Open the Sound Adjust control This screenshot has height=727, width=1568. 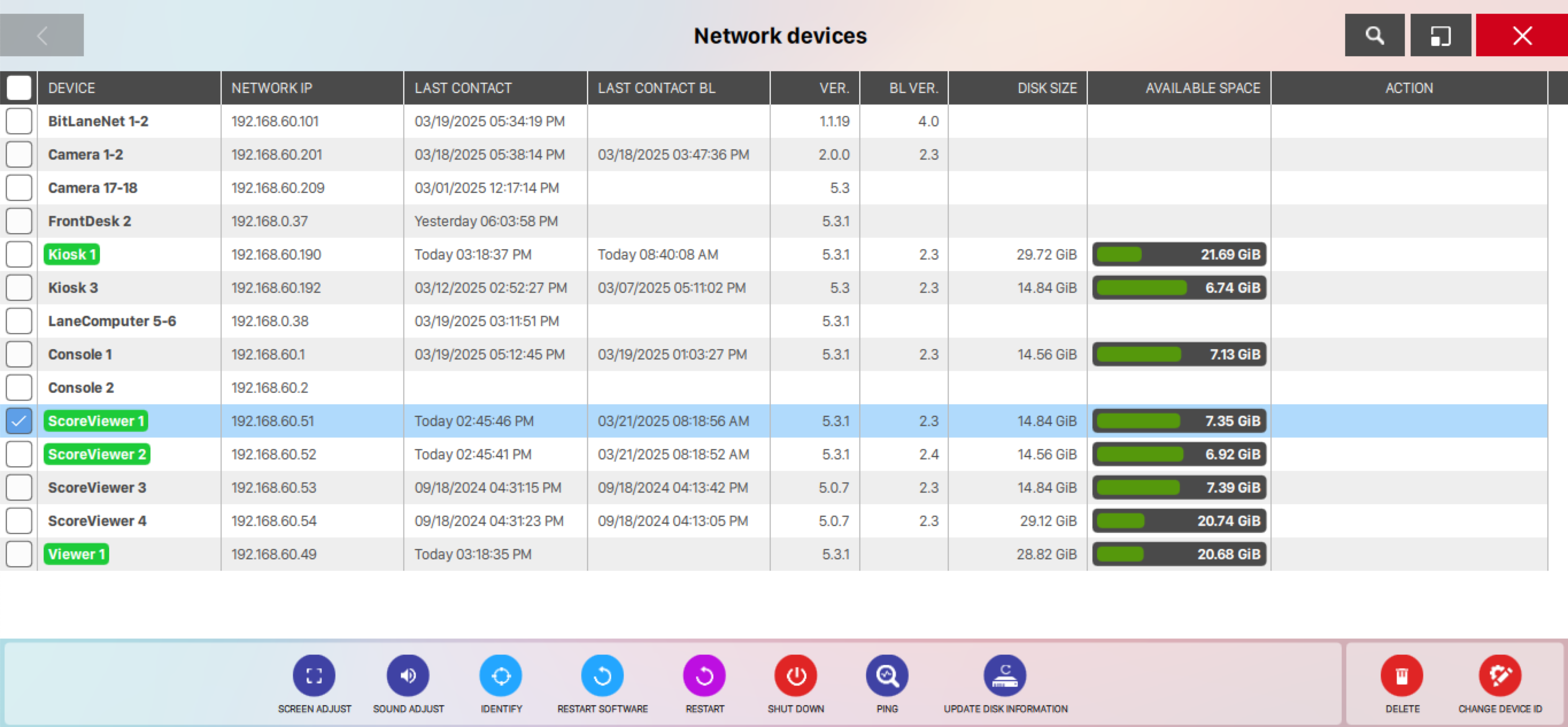[x=408, y=675]
